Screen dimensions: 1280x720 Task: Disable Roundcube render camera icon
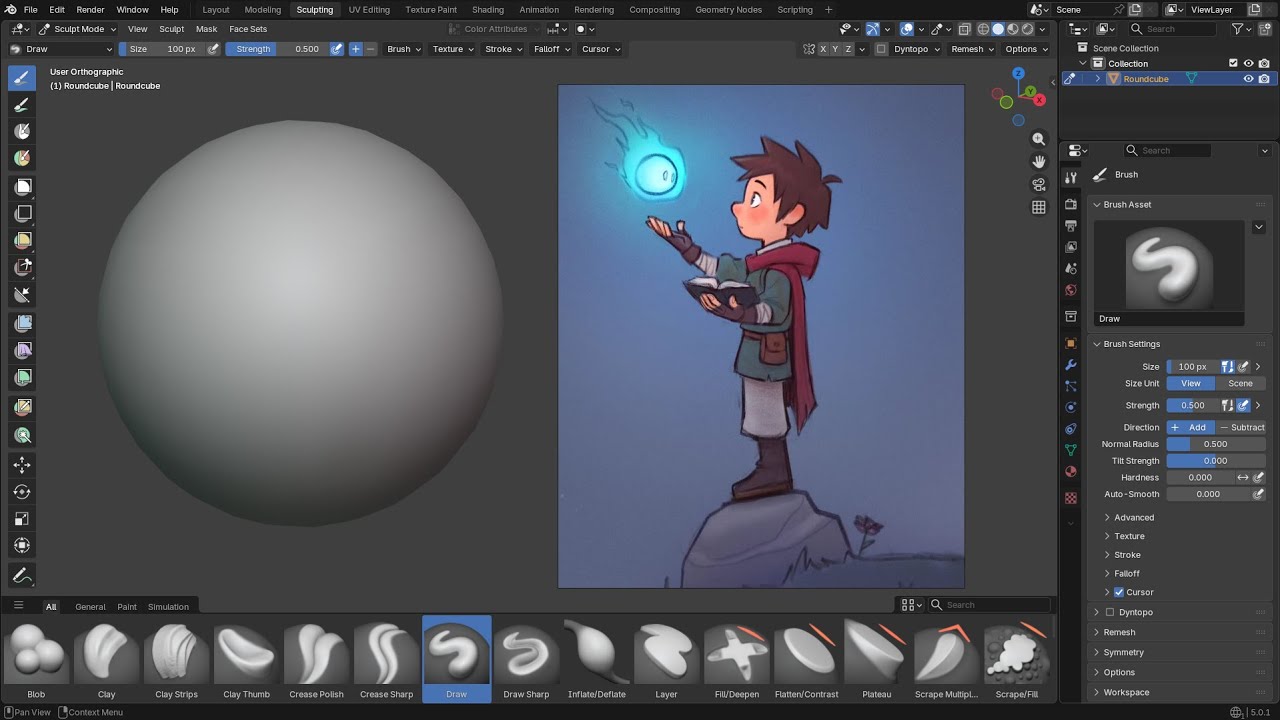tap(1264, 79)
